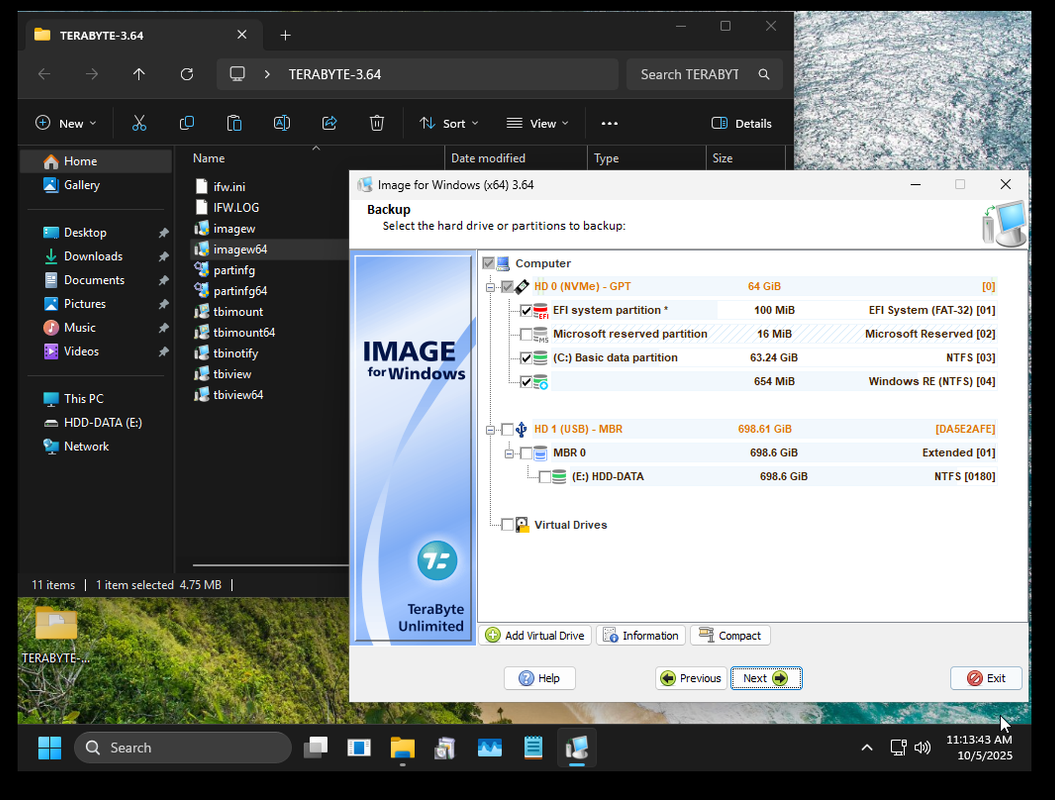Collapse the MBR 0 tree node

[x=509, y=454]
